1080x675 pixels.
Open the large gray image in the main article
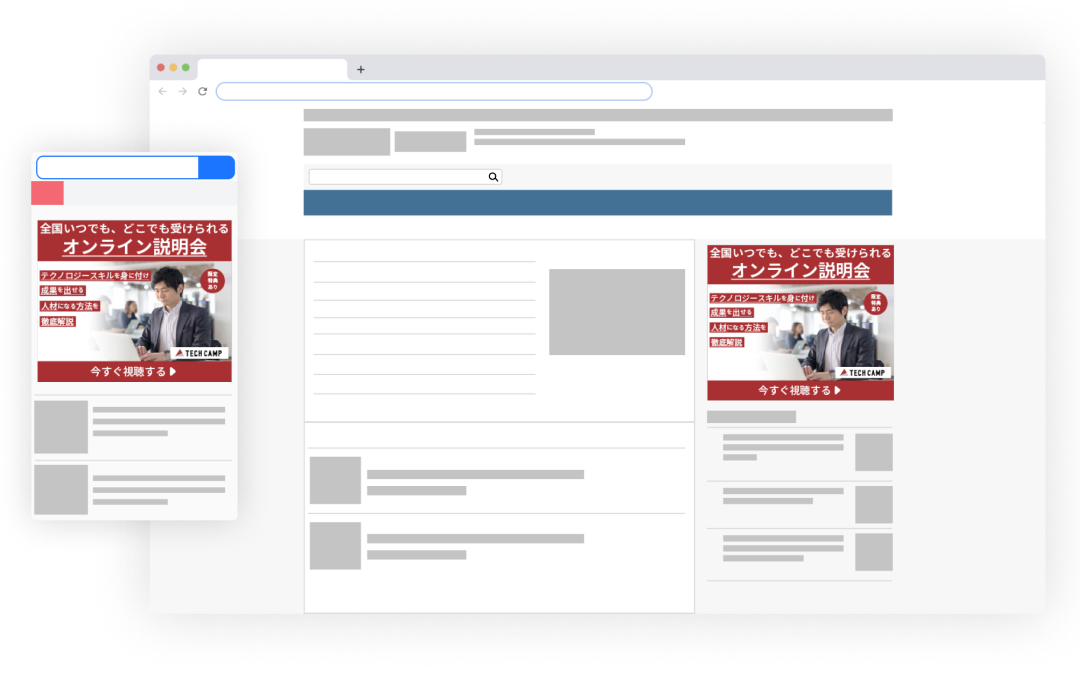click(616, 312)
